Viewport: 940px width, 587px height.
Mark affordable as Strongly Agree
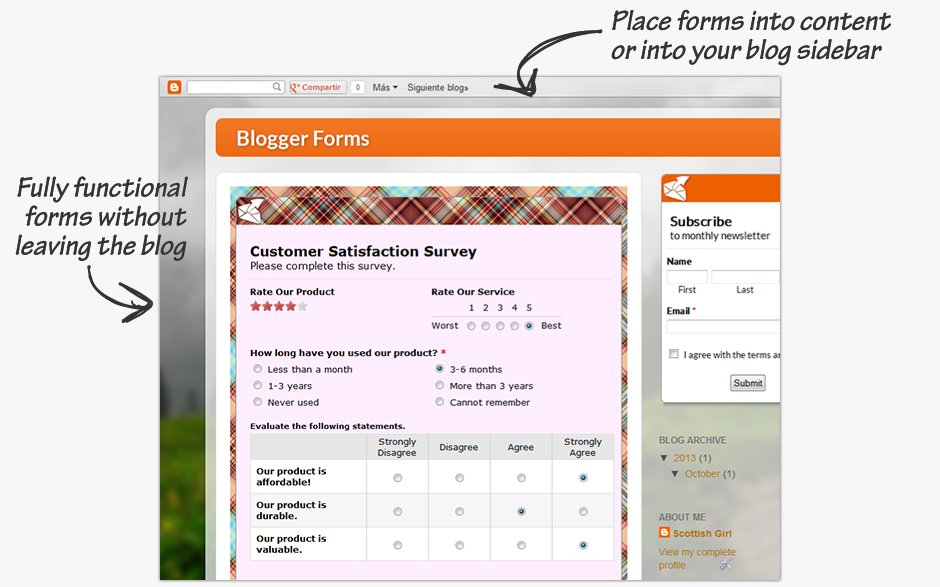click(583, 478)
